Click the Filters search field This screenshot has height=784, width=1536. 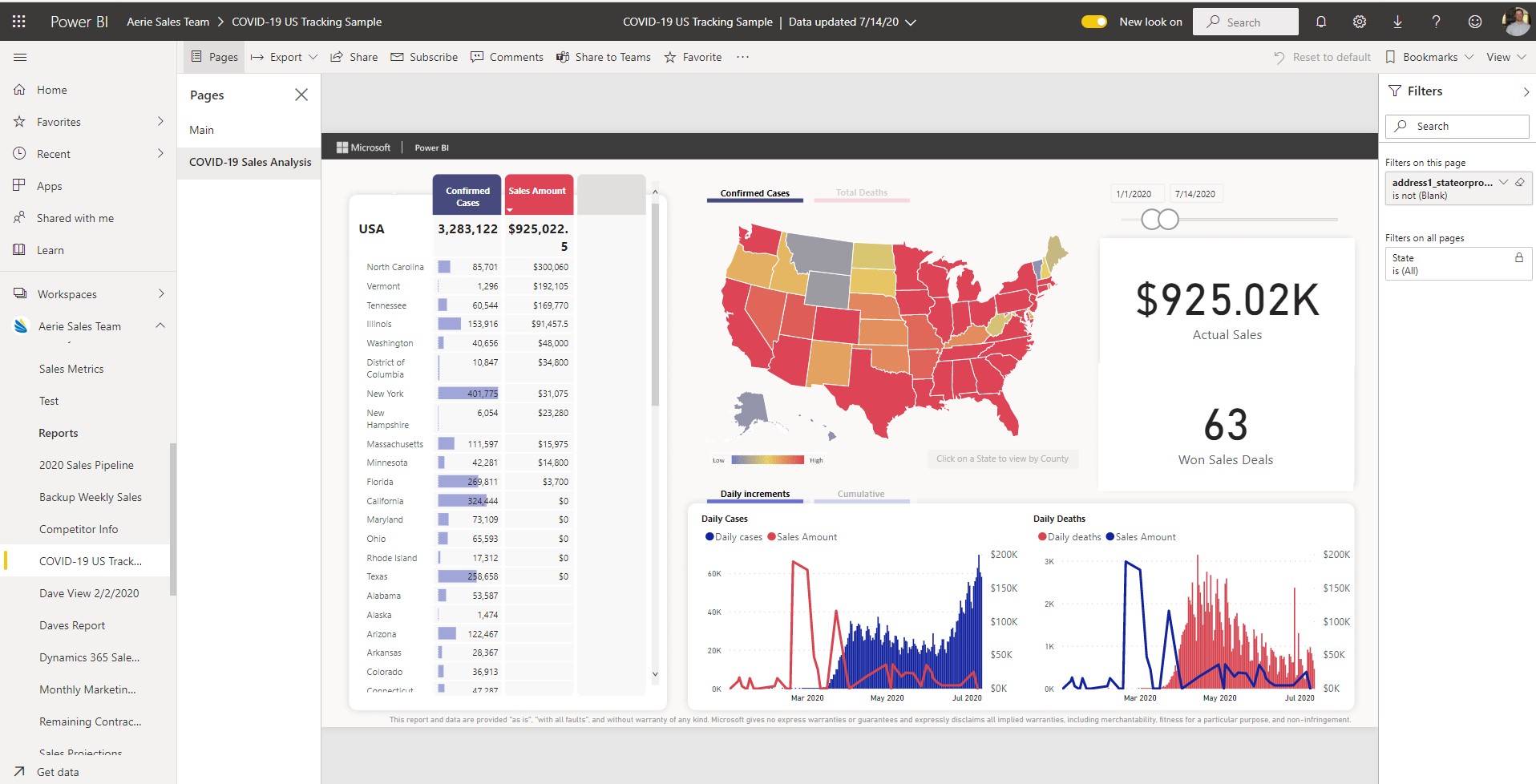pos(1457,126)
